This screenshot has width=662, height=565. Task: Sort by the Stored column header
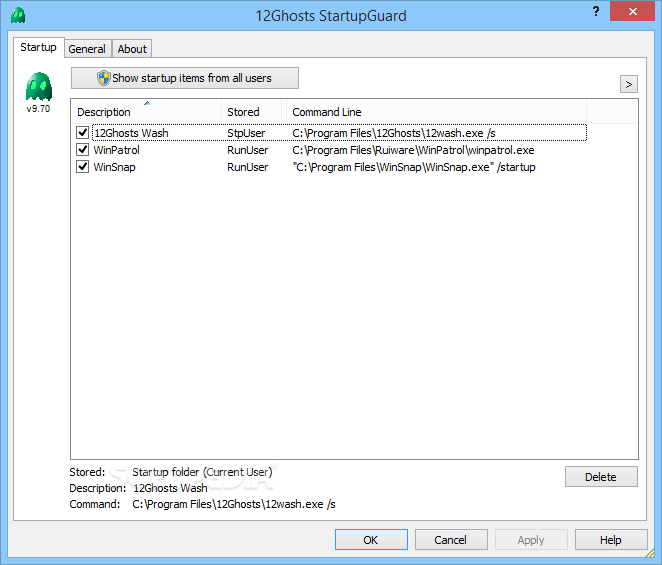pyautogui.click(x=252, y=112)
